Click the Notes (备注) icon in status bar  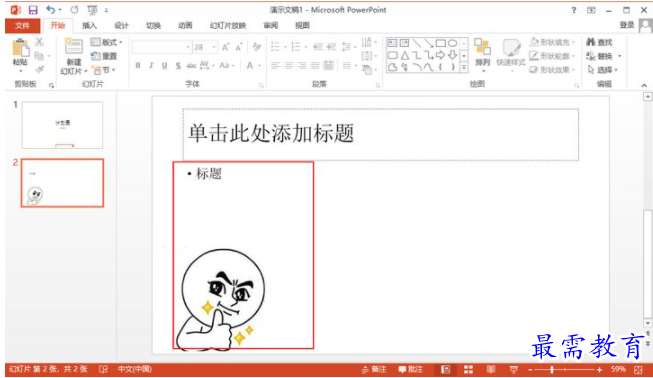(365, 369)
